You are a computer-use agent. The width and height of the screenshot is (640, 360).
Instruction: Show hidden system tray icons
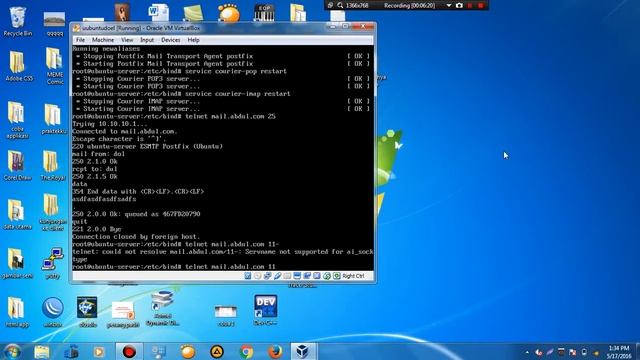[x=527, y=352]
